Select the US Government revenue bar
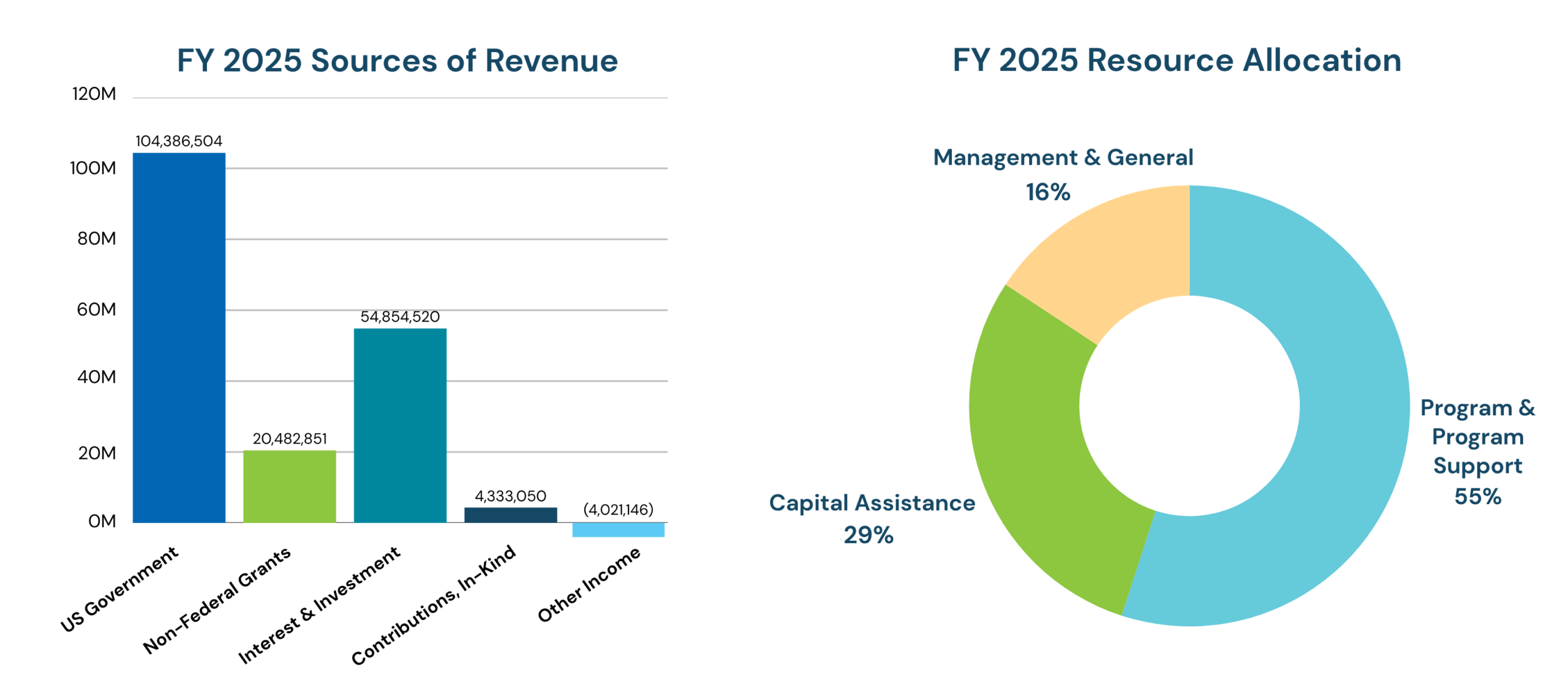This screenshot has height=686, width=1568. tap(179, 337)
